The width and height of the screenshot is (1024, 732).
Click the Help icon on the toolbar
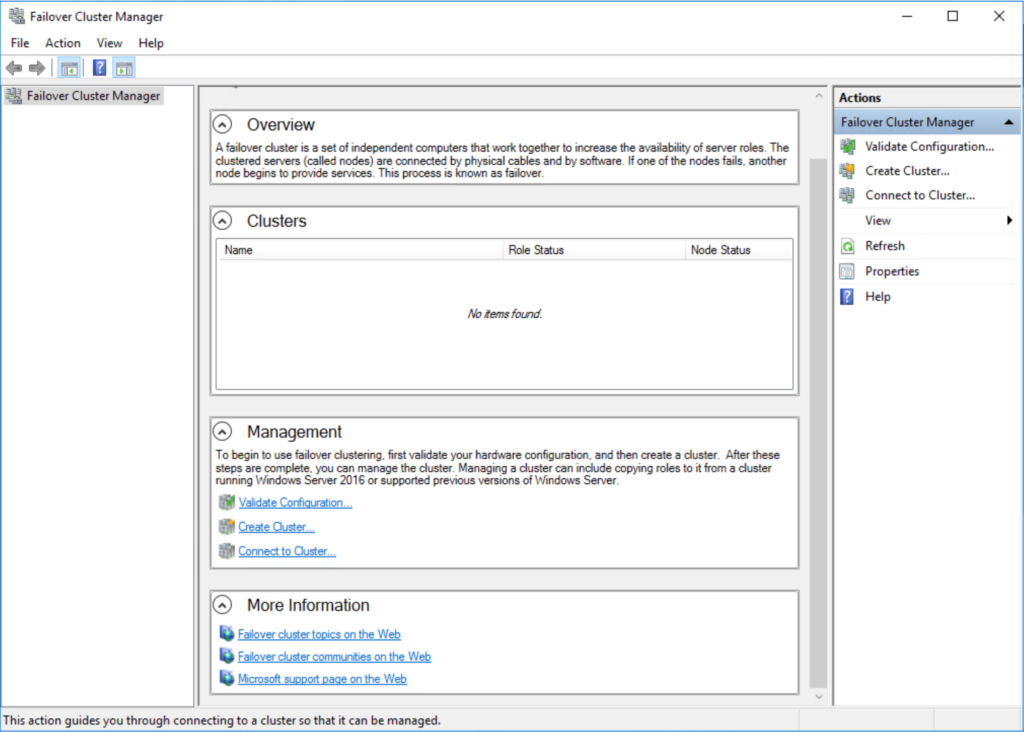[x=97, y=67]
